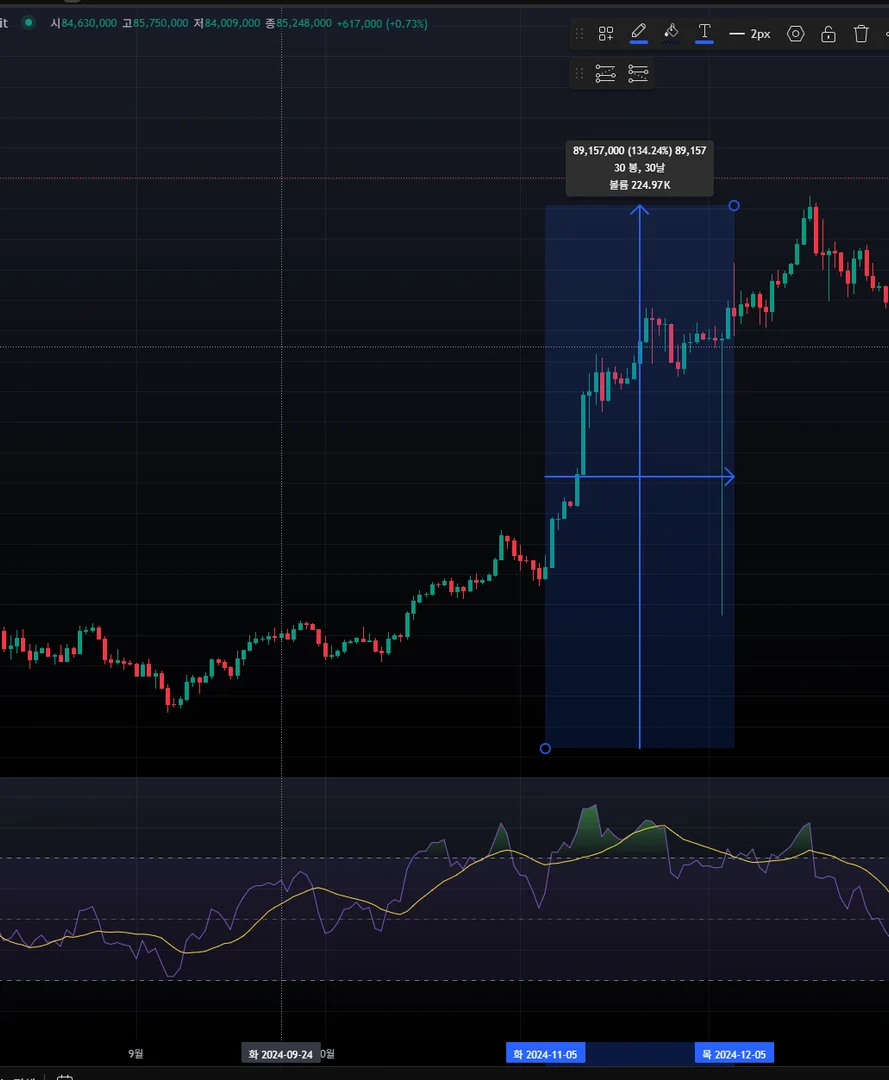Click the closing price value 85,248,000
Image resolution: width=889 pixels, height=1080 pixels.
tap(304, 23)
